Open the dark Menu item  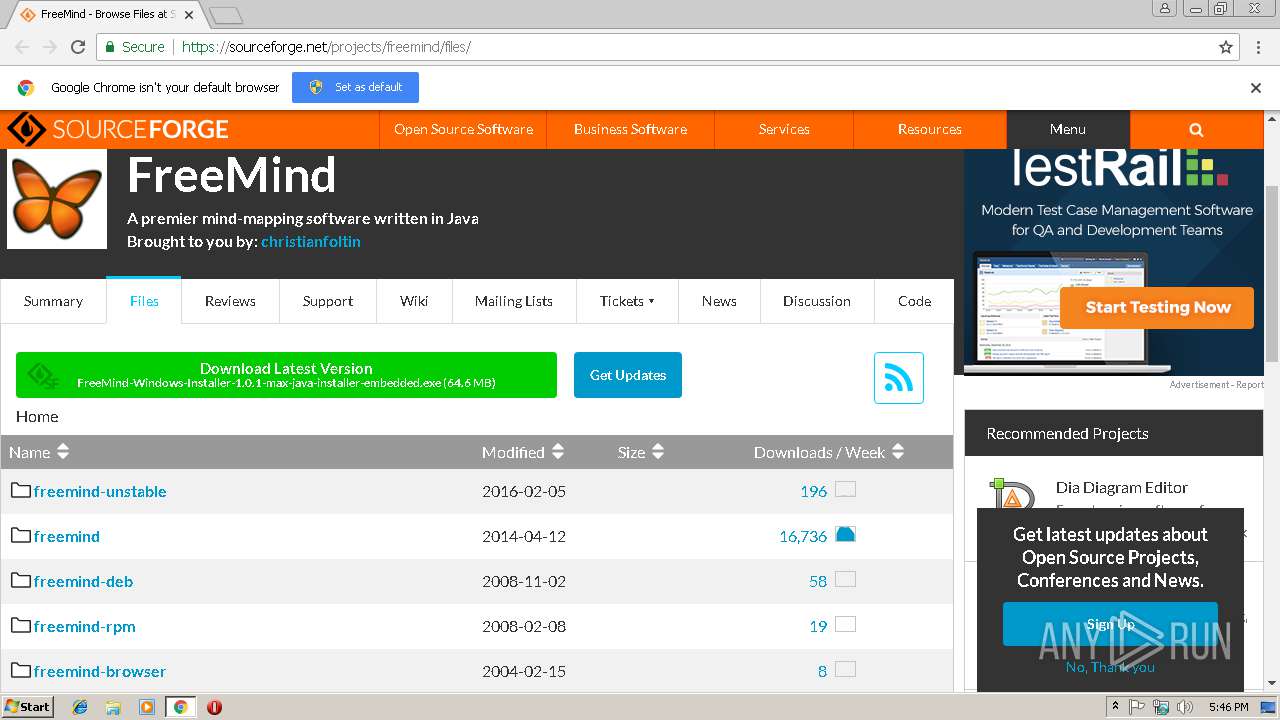[x=1068, y=129]
